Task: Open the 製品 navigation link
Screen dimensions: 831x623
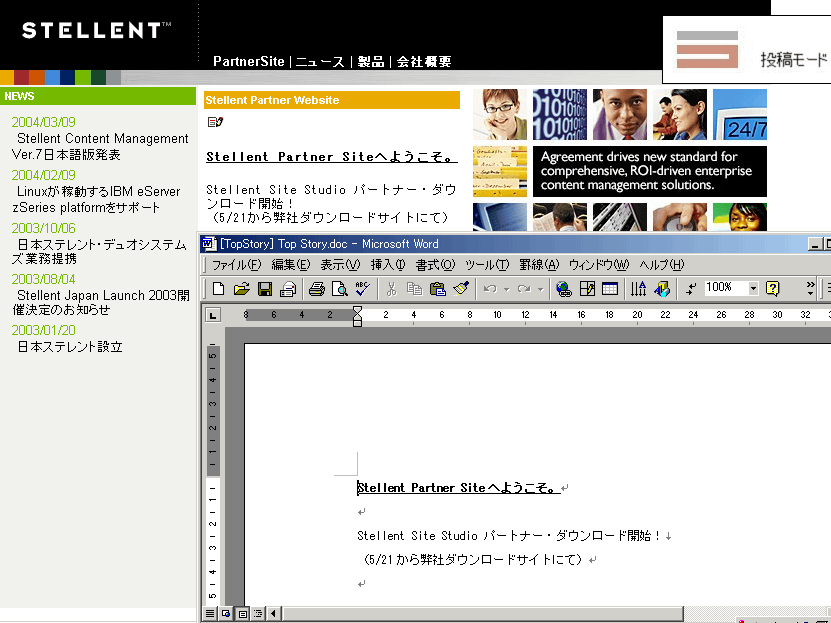Action: click(x=370, y=61)
